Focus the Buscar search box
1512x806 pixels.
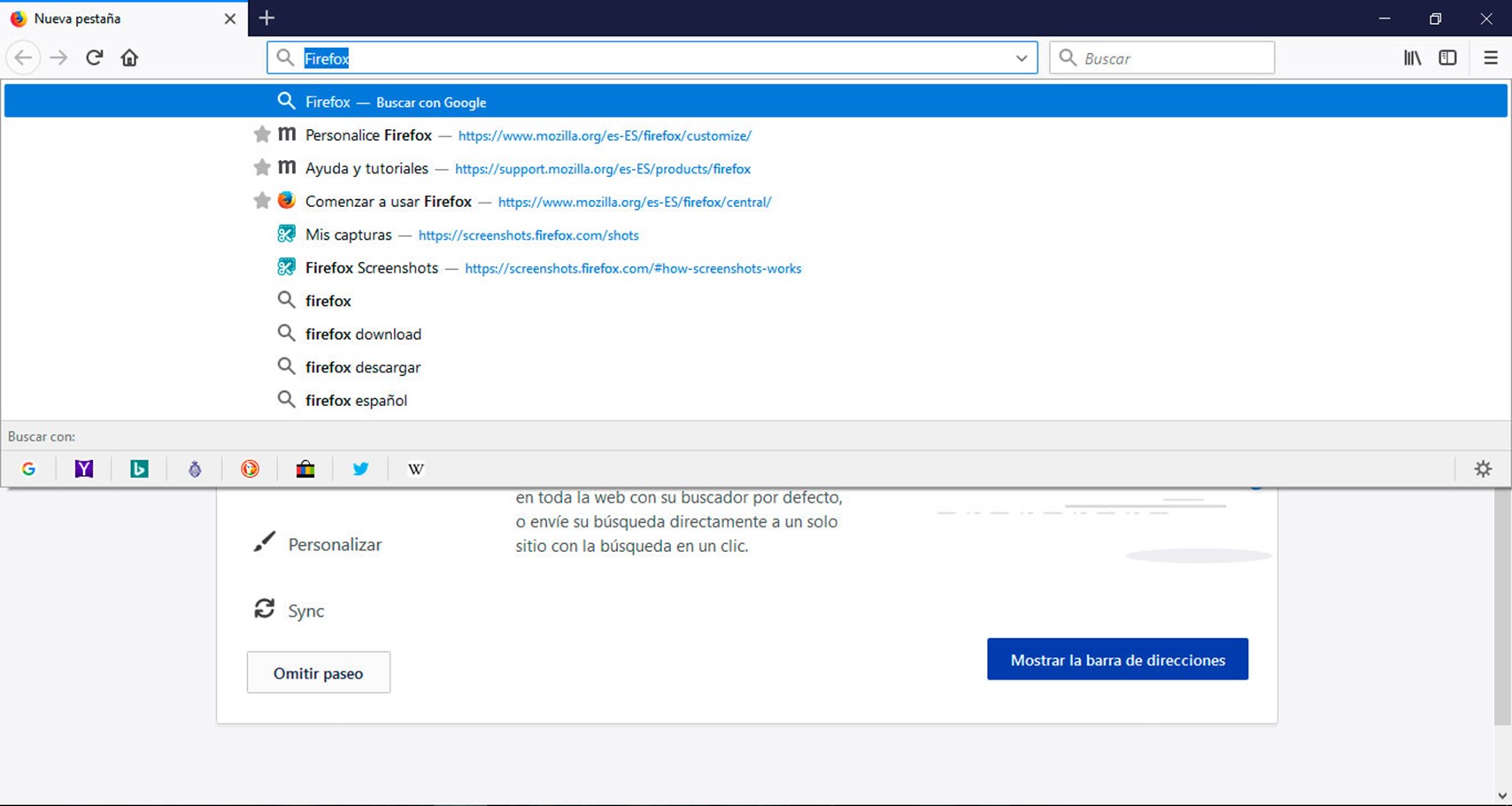tap(1161, 58)
